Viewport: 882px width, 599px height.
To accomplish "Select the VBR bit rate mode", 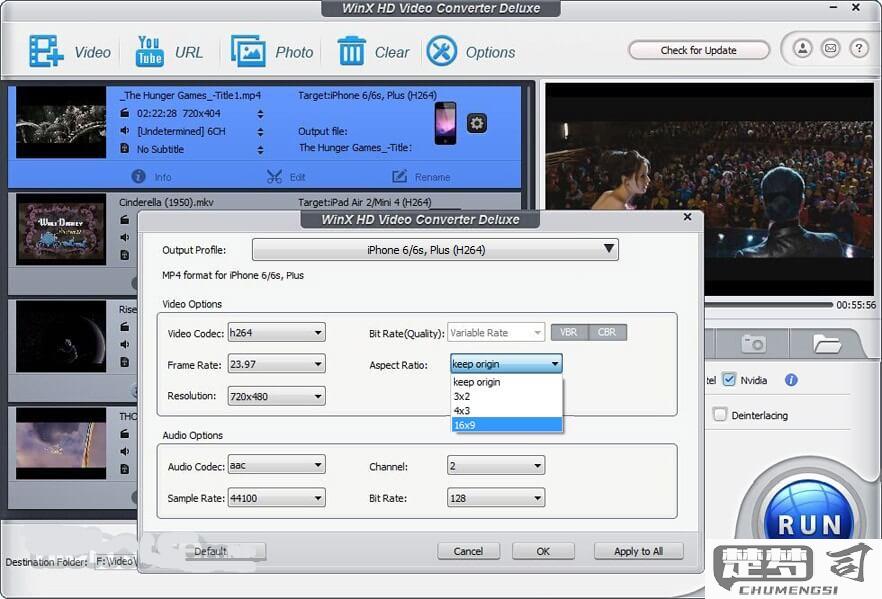I will coord(569,332).
